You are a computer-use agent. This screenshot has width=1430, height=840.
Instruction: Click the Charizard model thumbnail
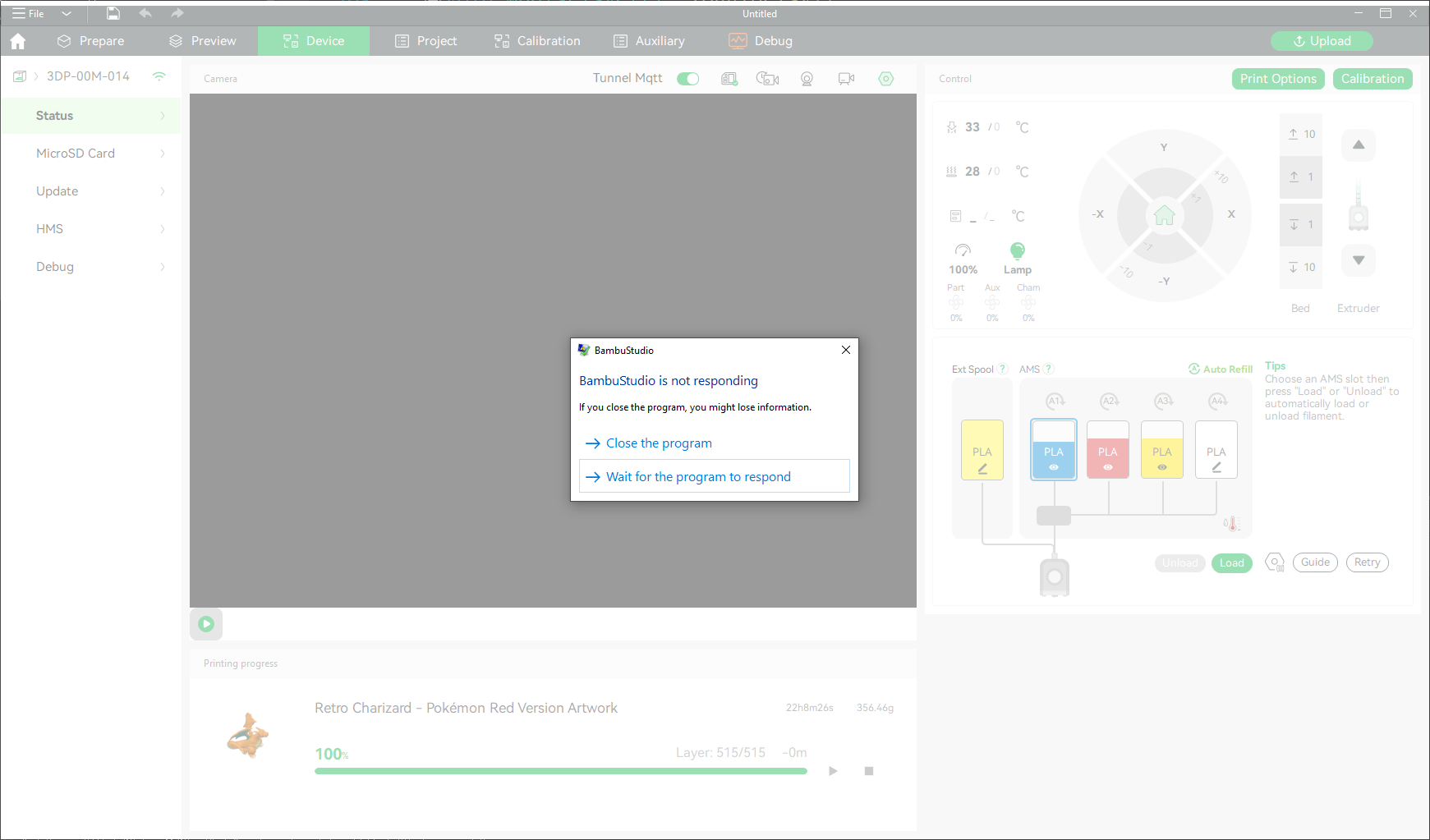pyautogui.click(x=248, y=735)
